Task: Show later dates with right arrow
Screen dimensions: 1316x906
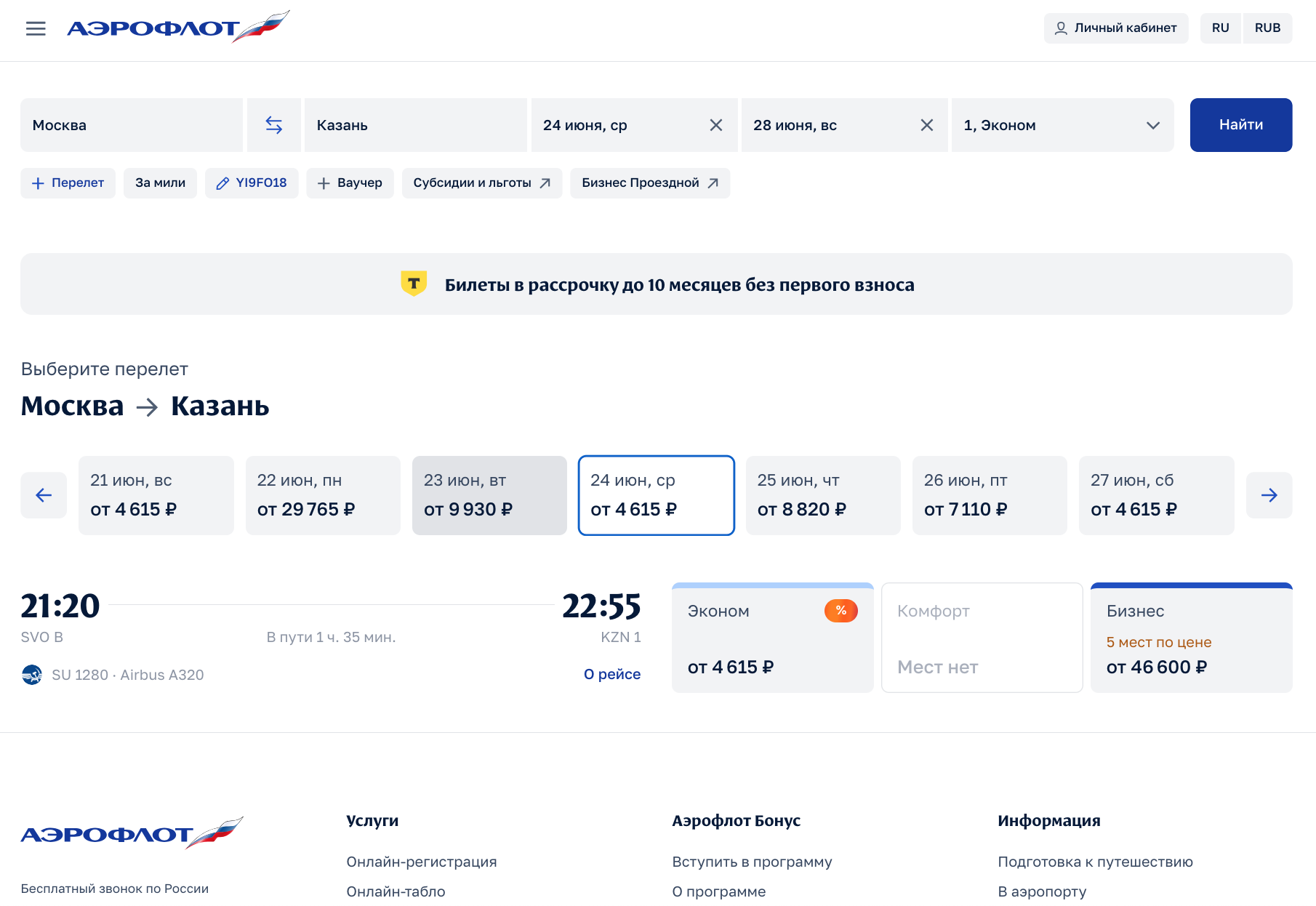Action: point(1269,495)
